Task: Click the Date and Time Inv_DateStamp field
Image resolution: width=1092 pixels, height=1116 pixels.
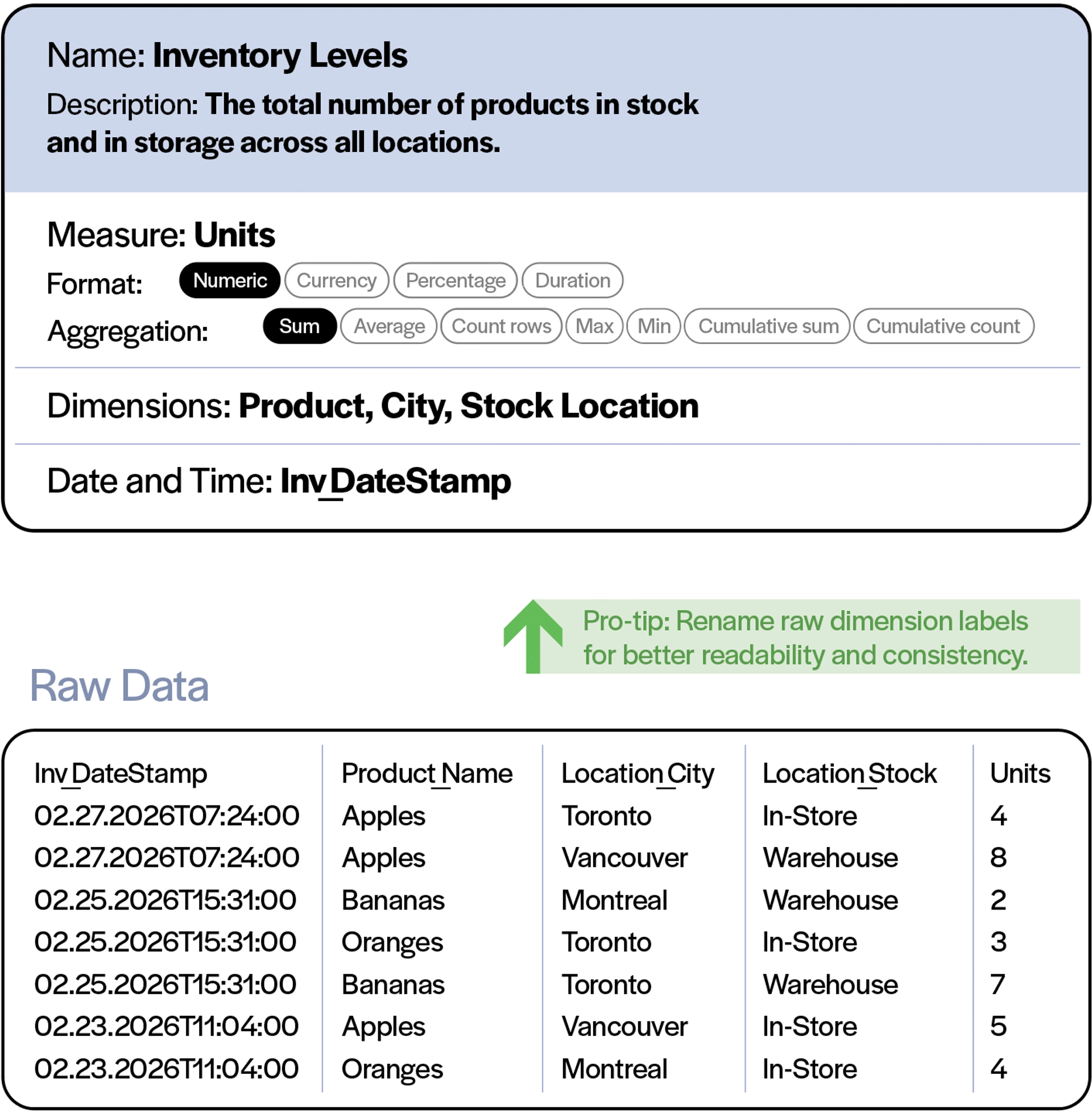Action: 395,481
